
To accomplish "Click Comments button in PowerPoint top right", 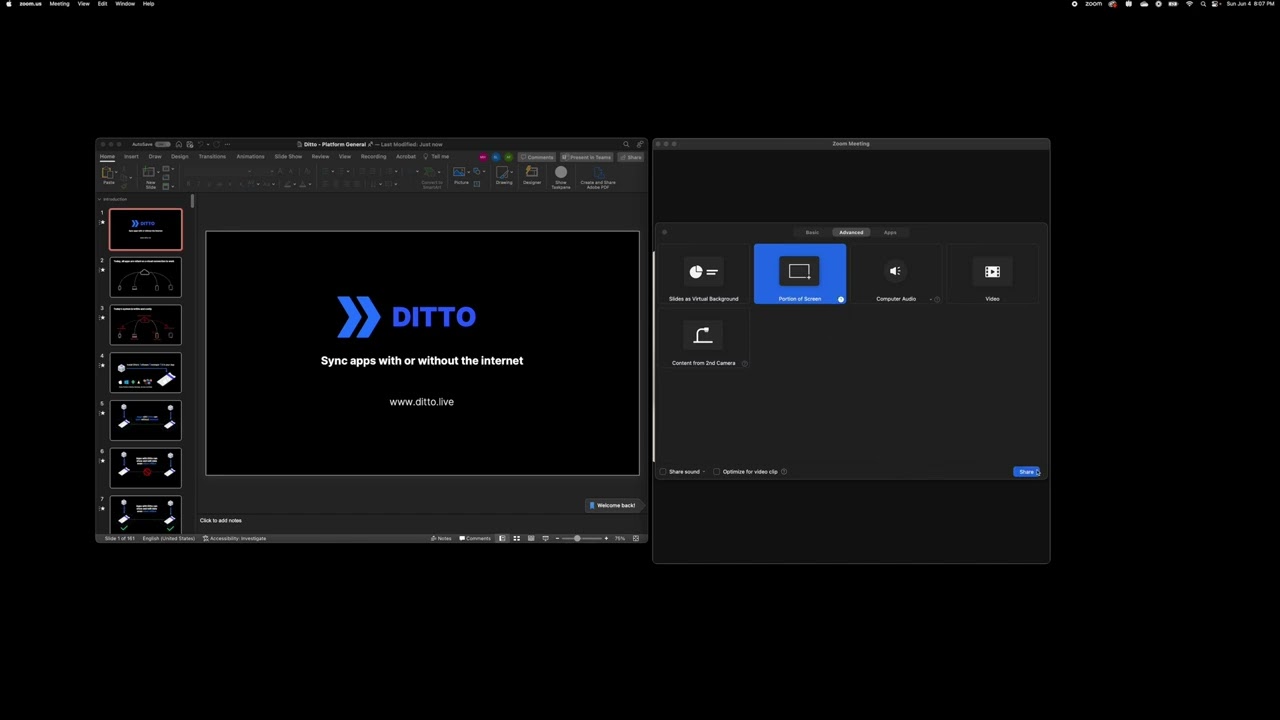I will [537, 157].
